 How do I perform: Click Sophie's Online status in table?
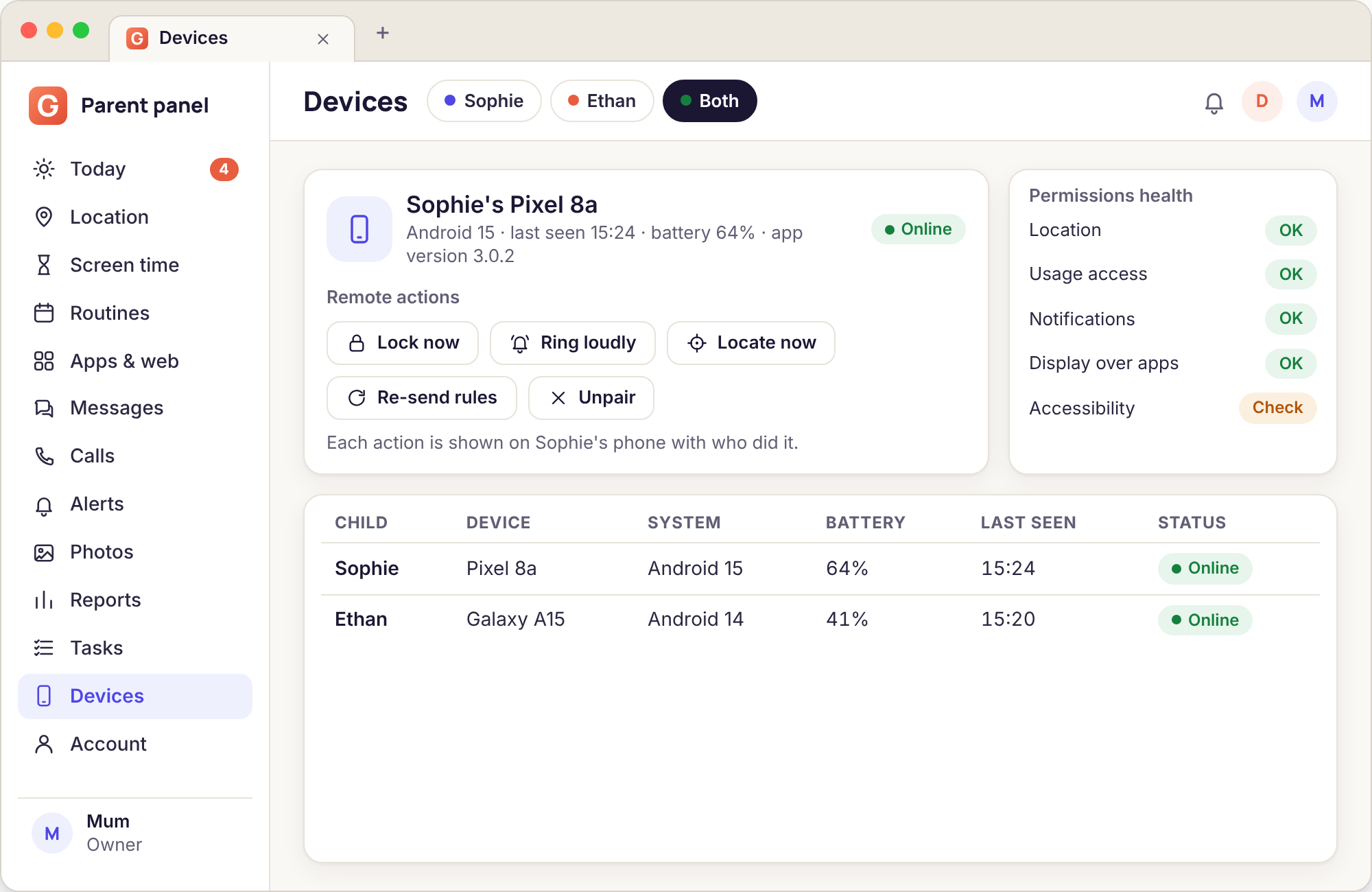pyautogui.click(x=1205, y=569)
